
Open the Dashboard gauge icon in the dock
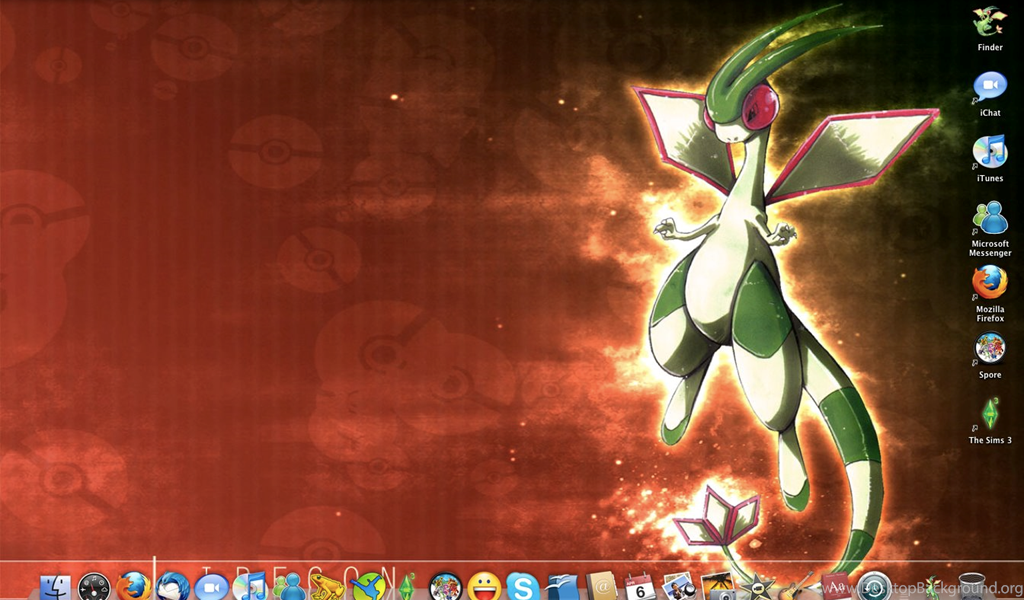click(94, 587)
